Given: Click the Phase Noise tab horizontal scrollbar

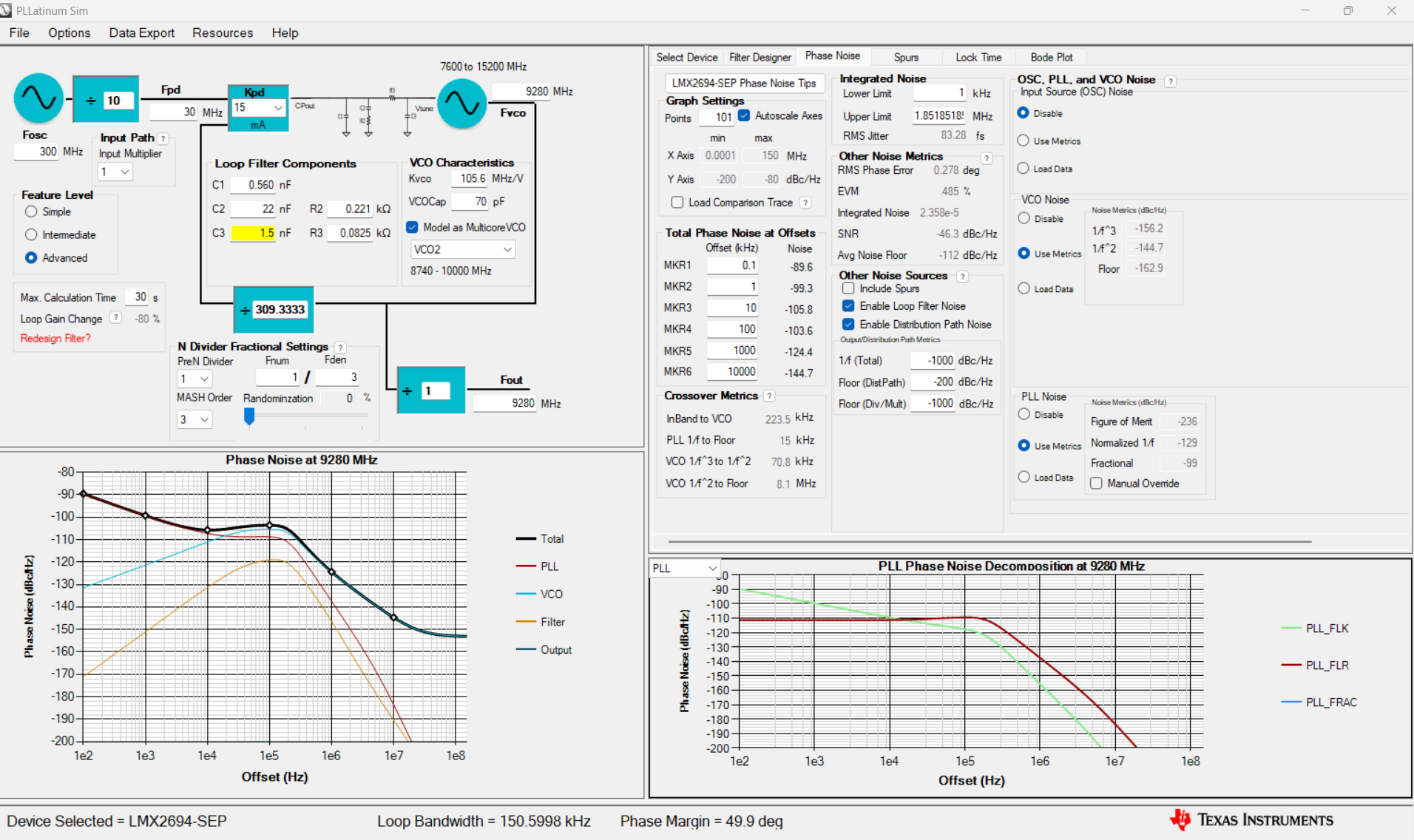Looking at the screenshot, I should (990, 541).
